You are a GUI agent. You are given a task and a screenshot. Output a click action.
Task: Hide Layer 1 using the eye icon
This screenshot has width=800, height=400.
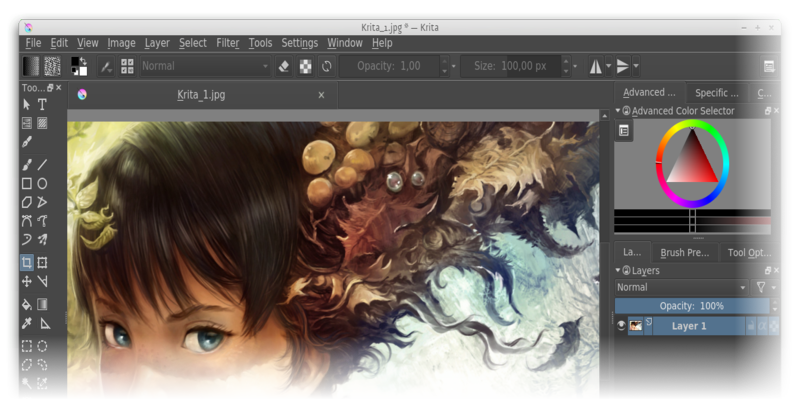pyautogui.click(x=621, y=326)
